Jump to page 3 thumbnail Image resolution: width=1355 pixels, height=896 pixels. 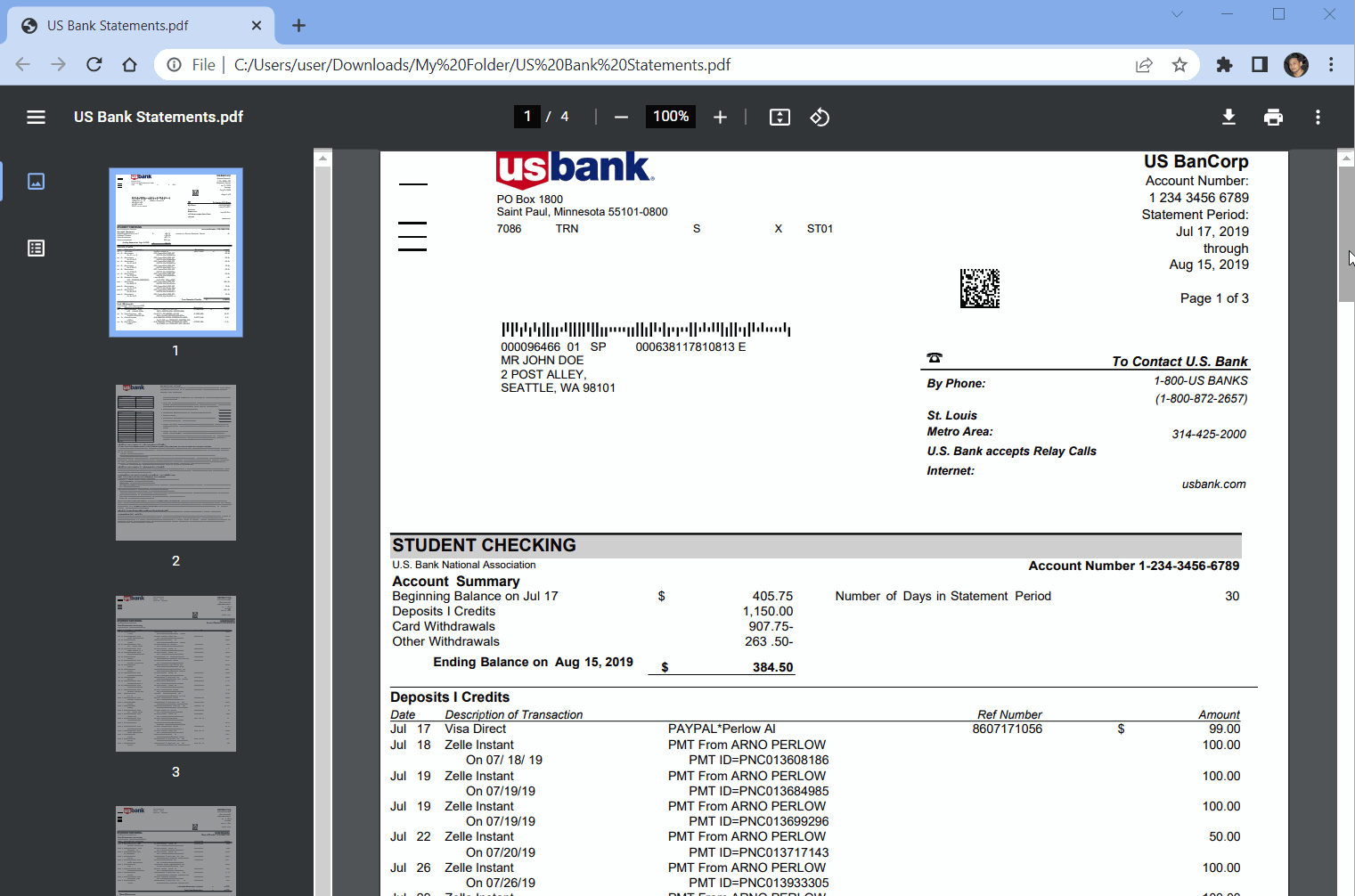pyautogui.click(x=175, y=673)
